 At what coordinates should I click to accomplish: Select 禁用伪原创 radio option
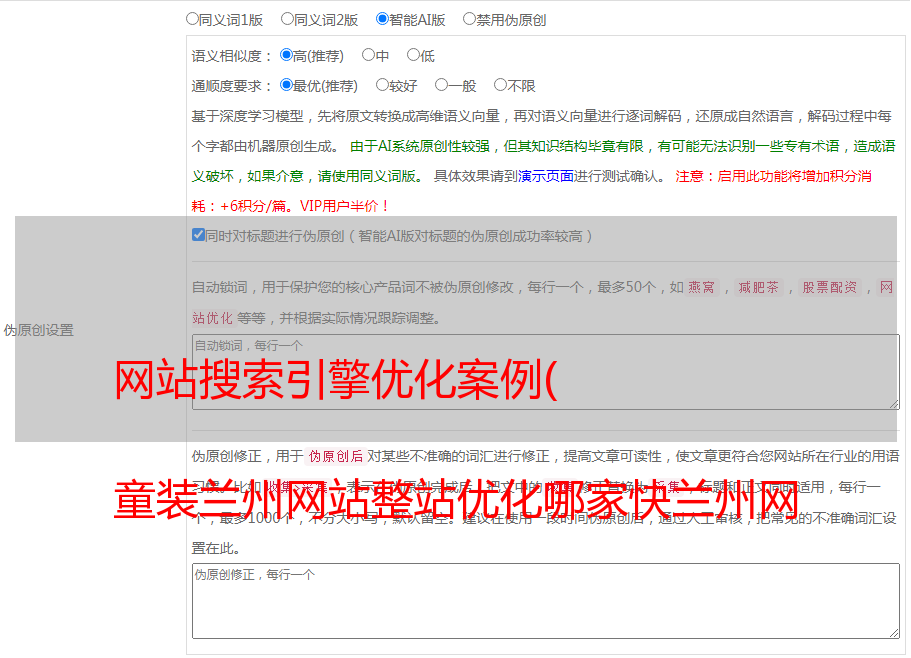click(469, 19)
